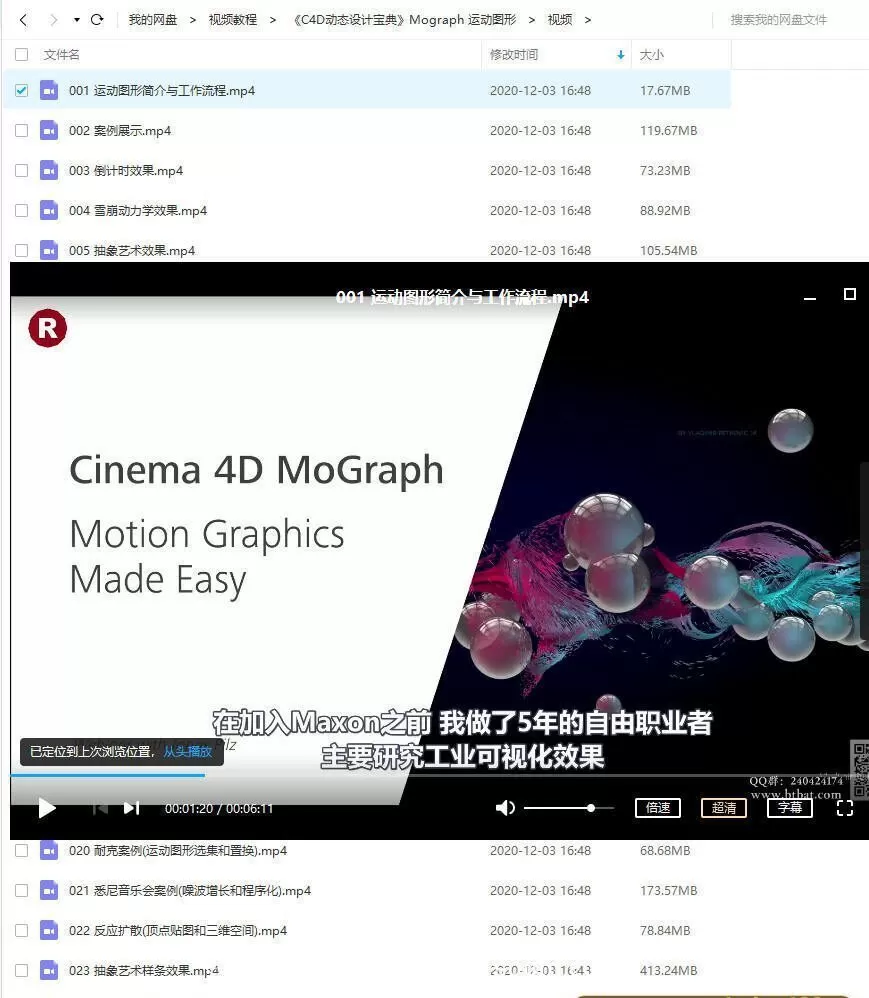This screenshot has height=998, width=869.
Task: Open the 倍速 playback speed menu
Action: (657, 808)
